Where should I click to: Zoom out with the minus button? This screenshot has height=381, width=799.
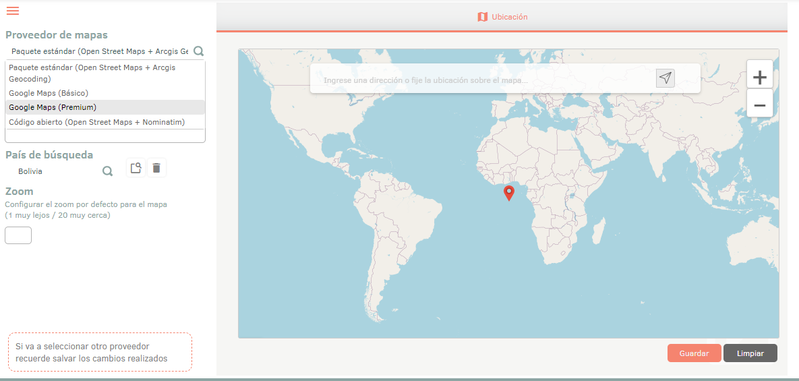[x=760, y=105]
